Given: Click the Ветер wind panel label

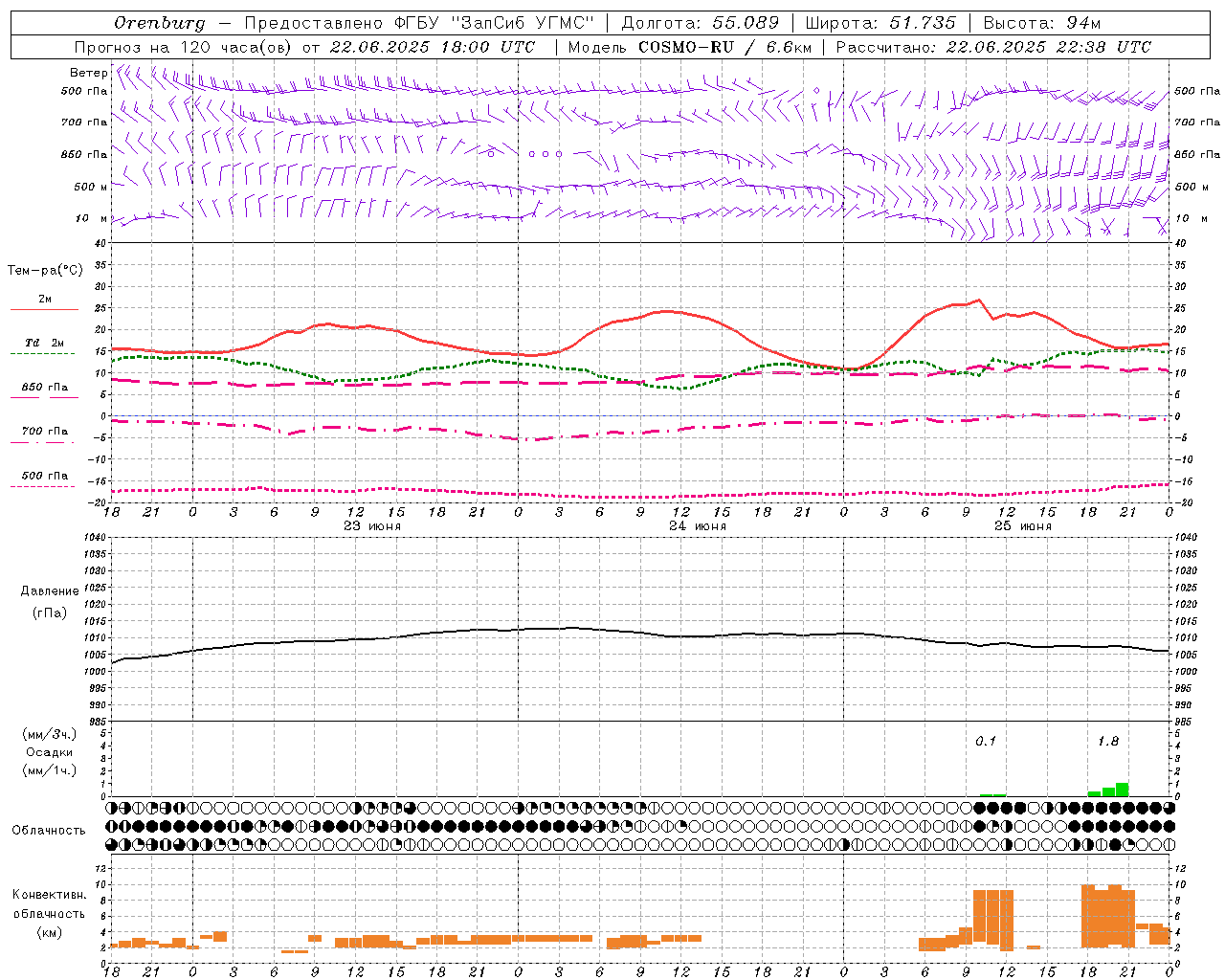Looking at the screenshot, I should tap(88, 73).
